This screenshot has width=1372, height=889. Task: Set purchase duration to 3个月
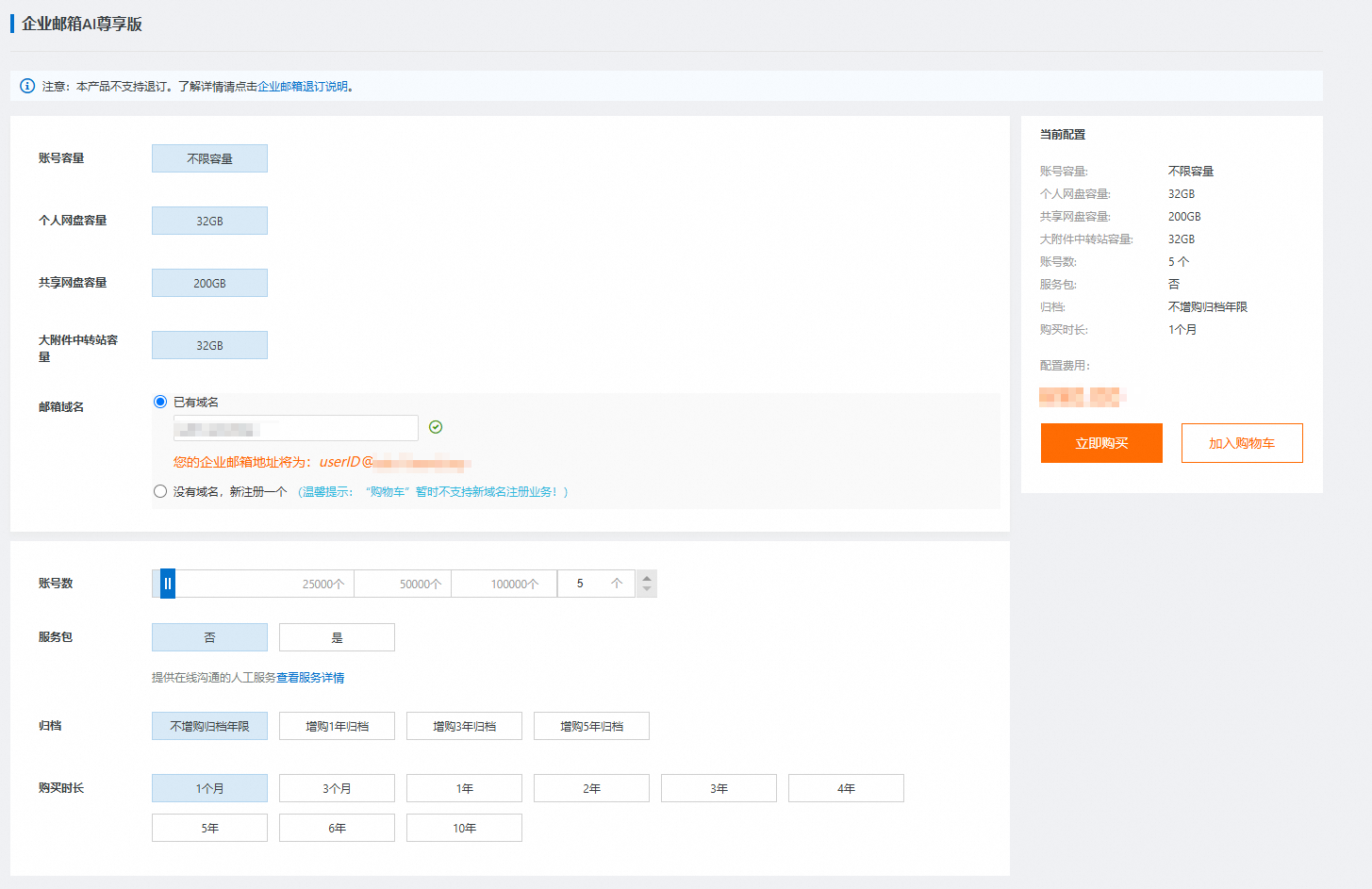(x=337, y=788)
